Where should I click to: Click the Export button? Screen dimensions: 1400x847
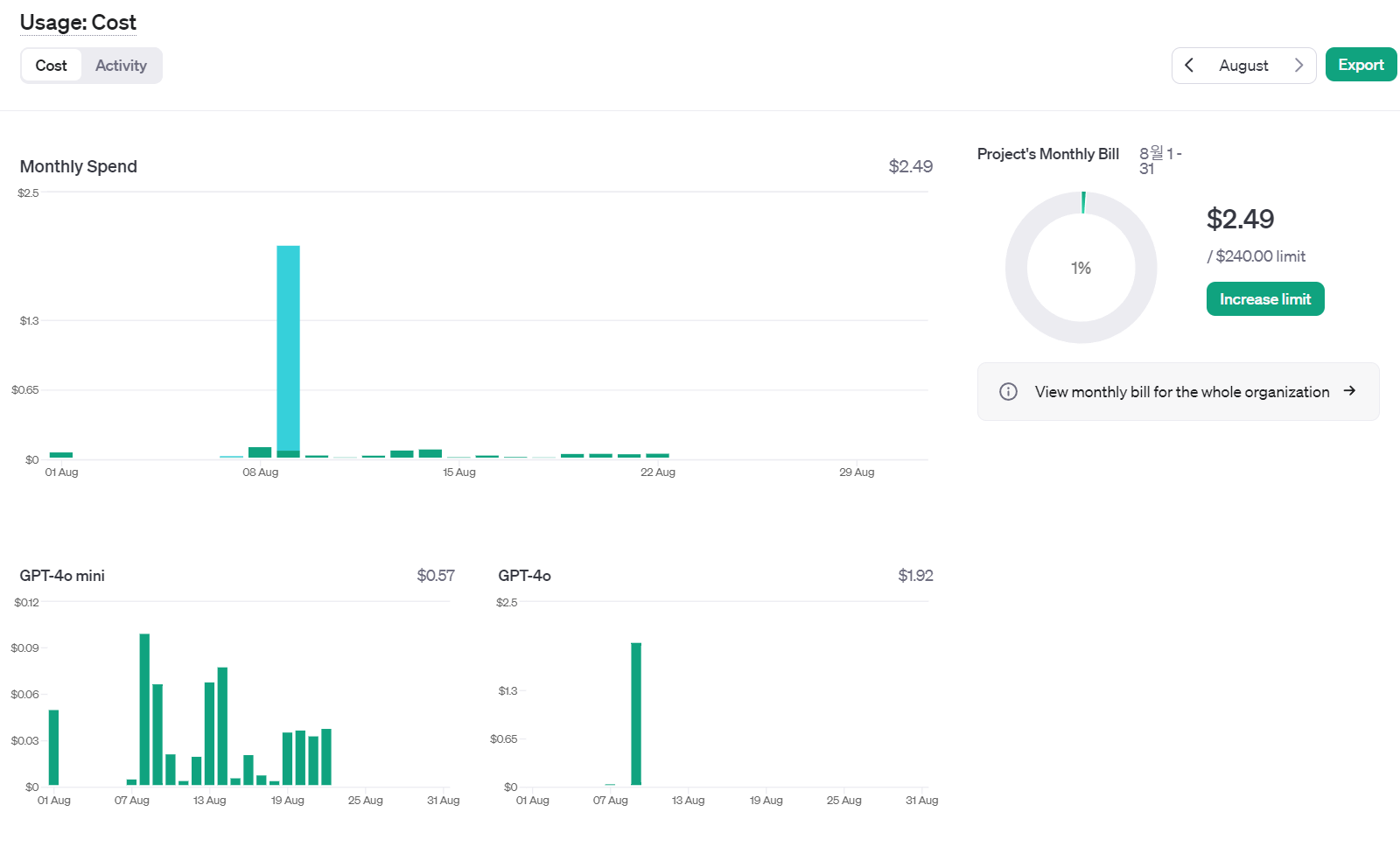[1361, 65]
